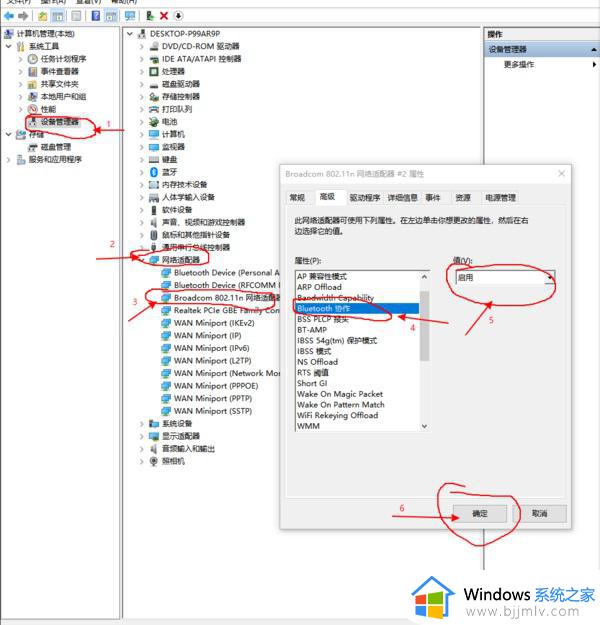This screenshot has width=600, height=625.
Task: Switch to the 常规 tab
Action: click(297, 198)
